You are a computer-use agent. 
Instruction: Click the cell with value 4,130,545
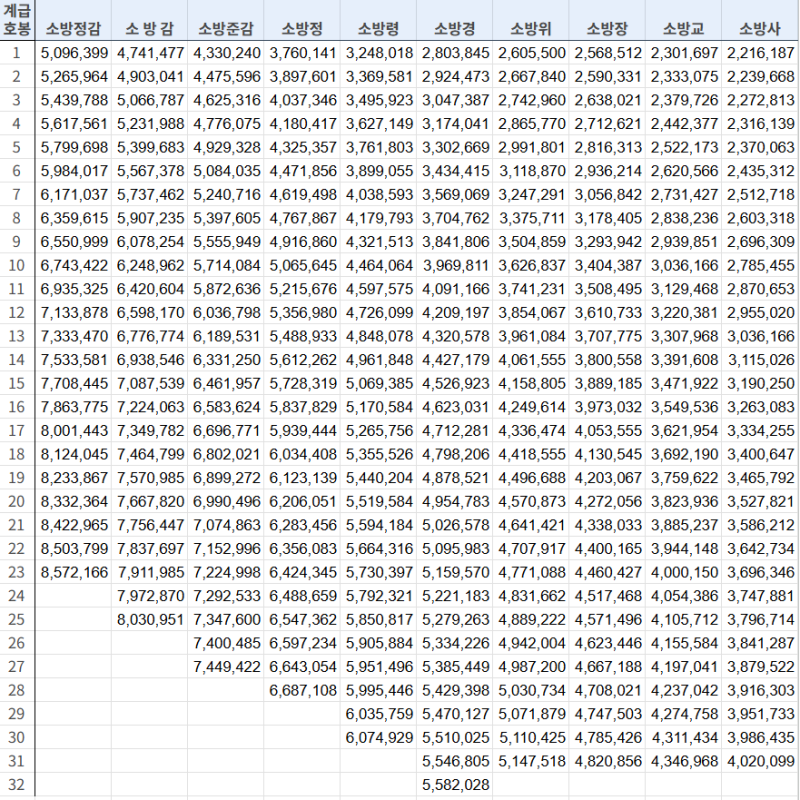coord(607,454)
